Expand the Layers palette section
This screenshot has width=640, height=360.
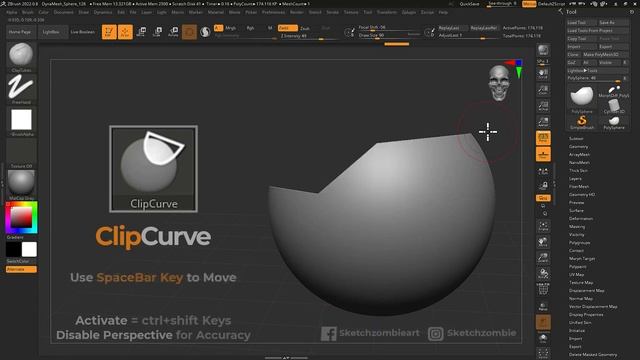click(575, 179)
